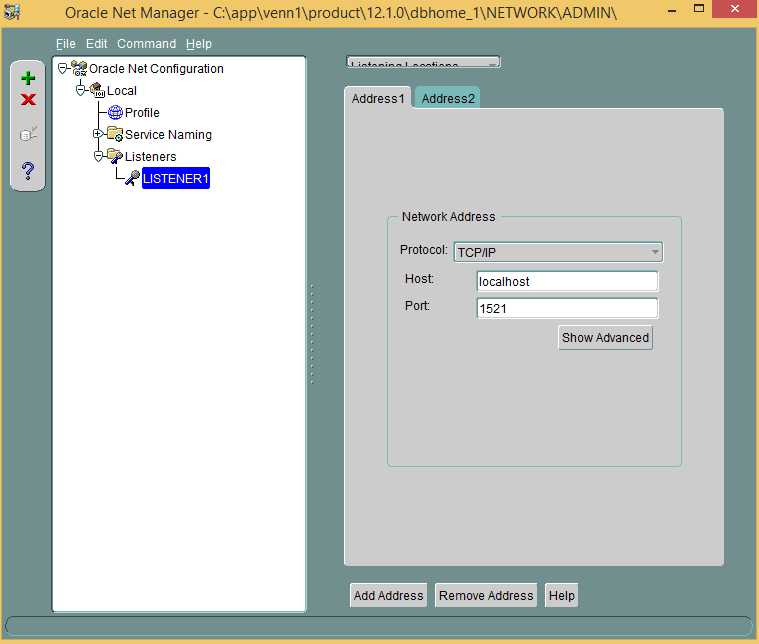This screenshot has width=759, height=644.
Task: Click the Service Naming folder icon
Action: [x=115, y=134]
